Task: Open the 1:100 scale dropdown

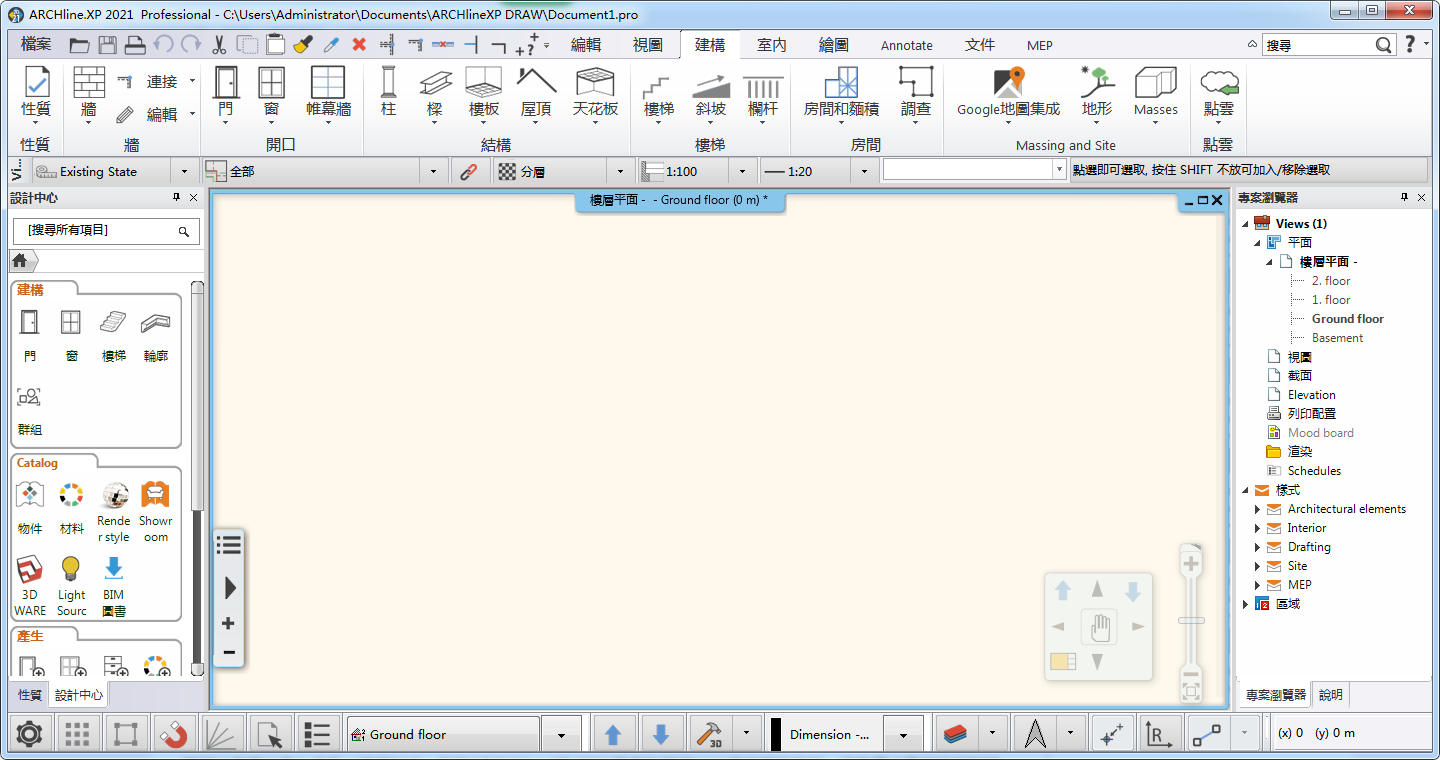Action: coord(741,172)
